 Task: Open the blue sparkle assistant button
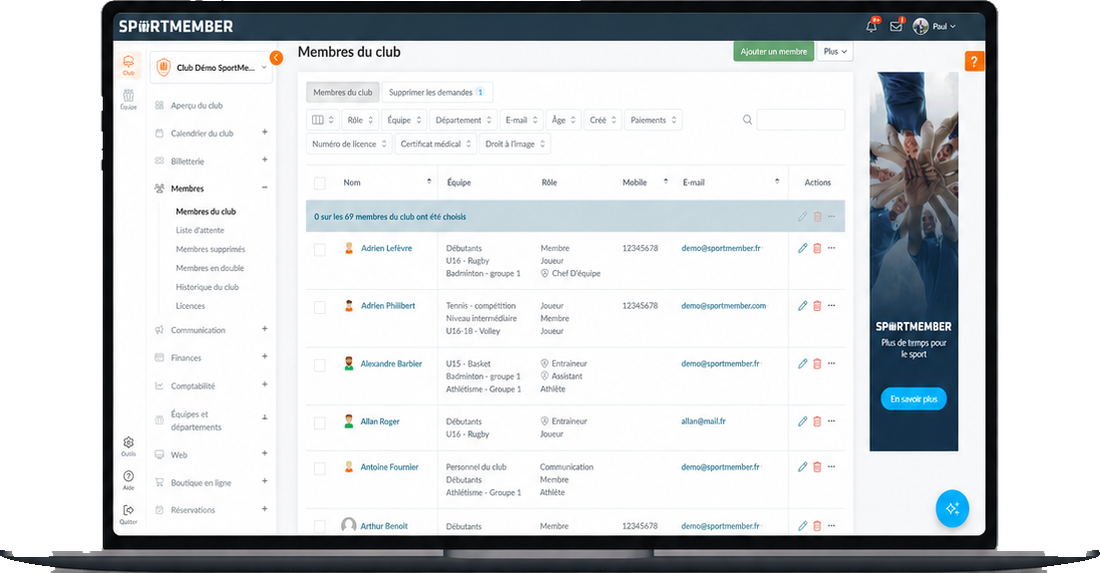pyautogui.click(x=952, y=508)
